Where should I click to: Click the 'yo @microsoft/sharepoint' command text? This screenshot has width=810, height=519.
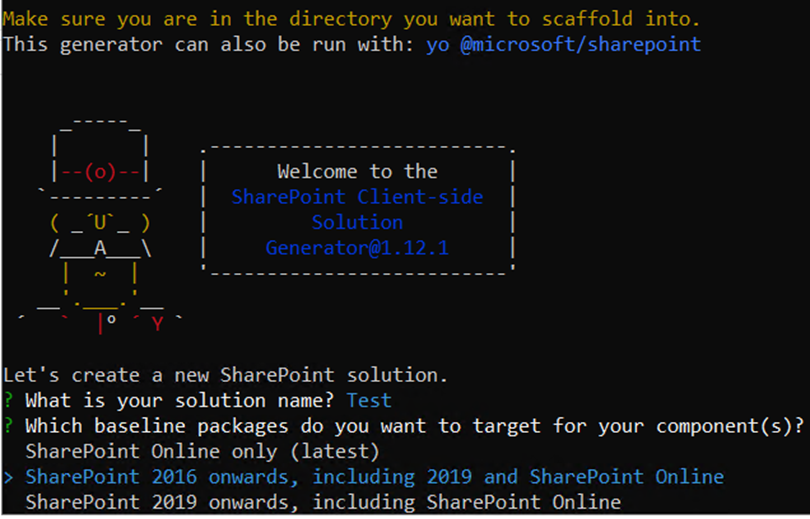564,44
